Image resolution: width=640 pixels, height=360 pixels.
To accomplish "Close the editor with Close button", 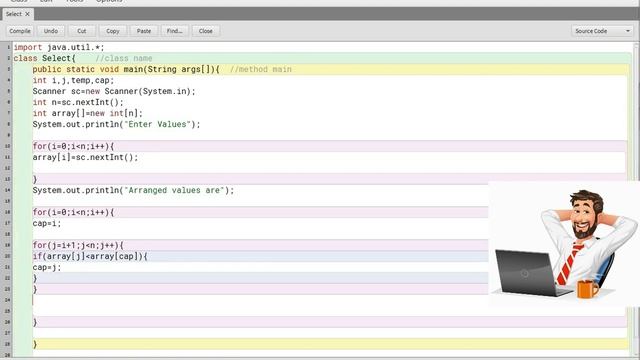I will (206, 31).
